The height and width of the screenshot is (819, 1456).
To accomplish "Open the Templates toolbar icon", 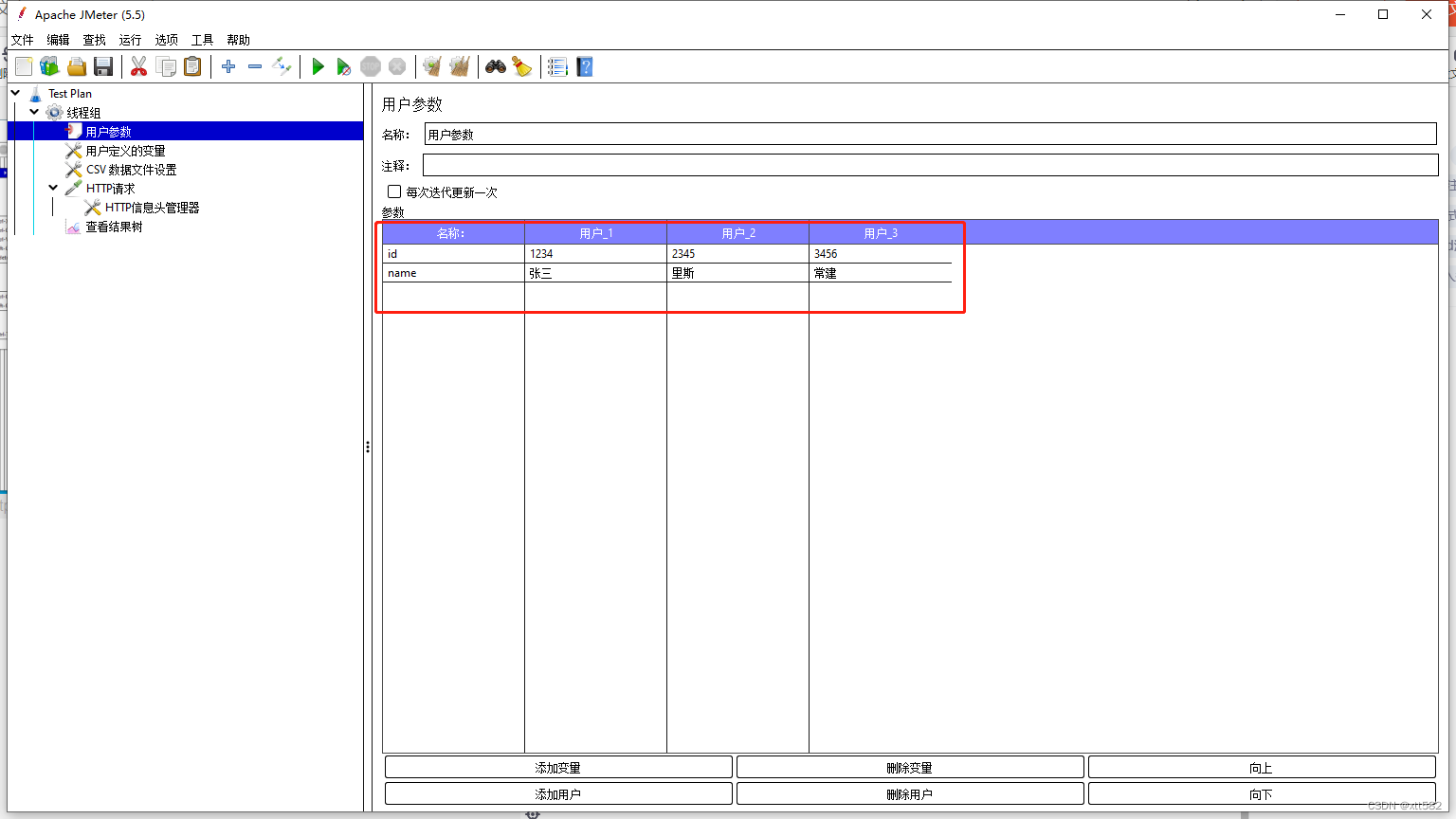I will coord(49,66).
